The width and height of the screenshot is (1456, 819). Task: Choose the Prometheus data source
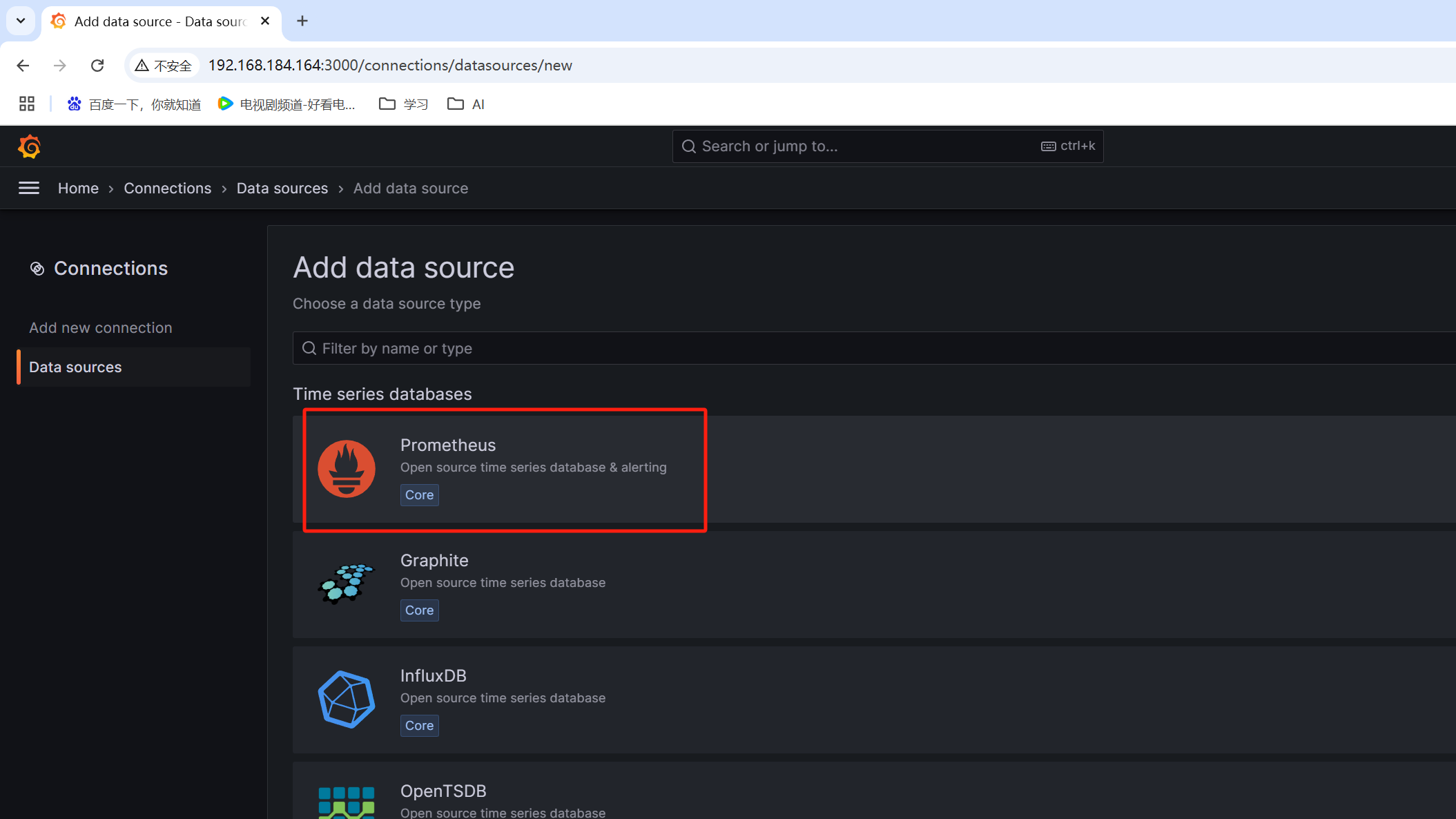[874, 469]
